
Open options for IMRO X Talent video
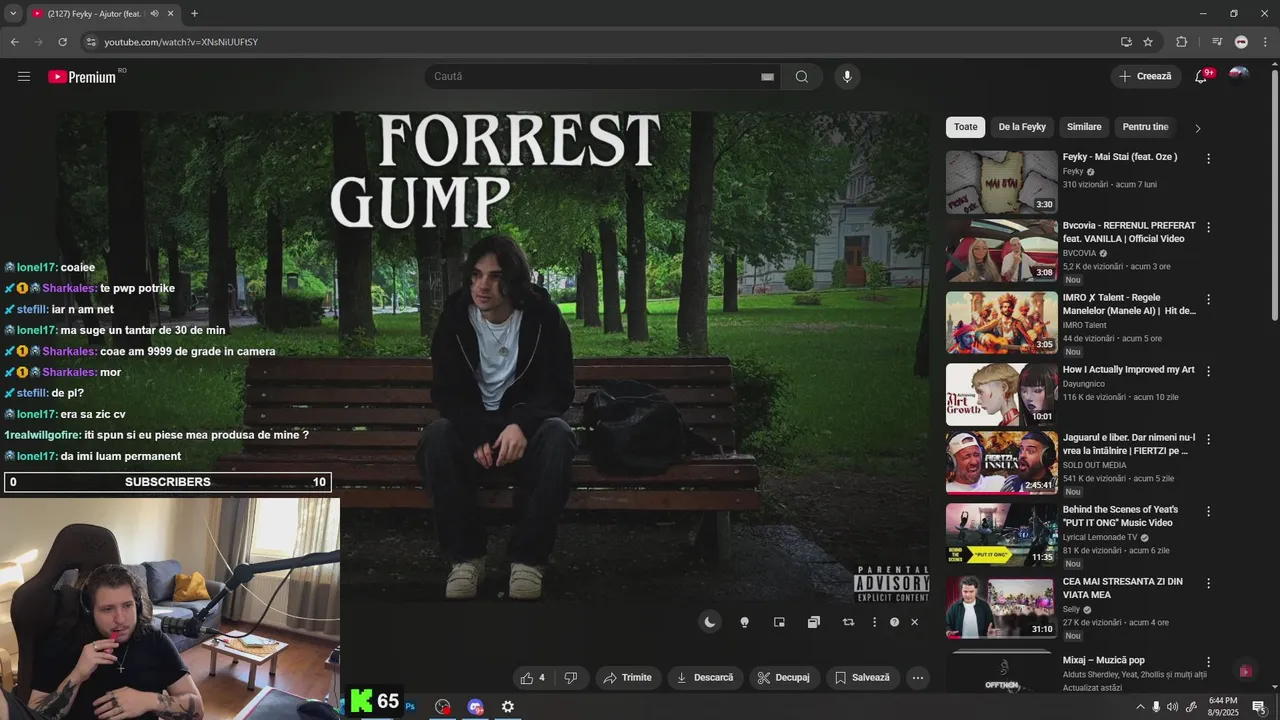1208,299
